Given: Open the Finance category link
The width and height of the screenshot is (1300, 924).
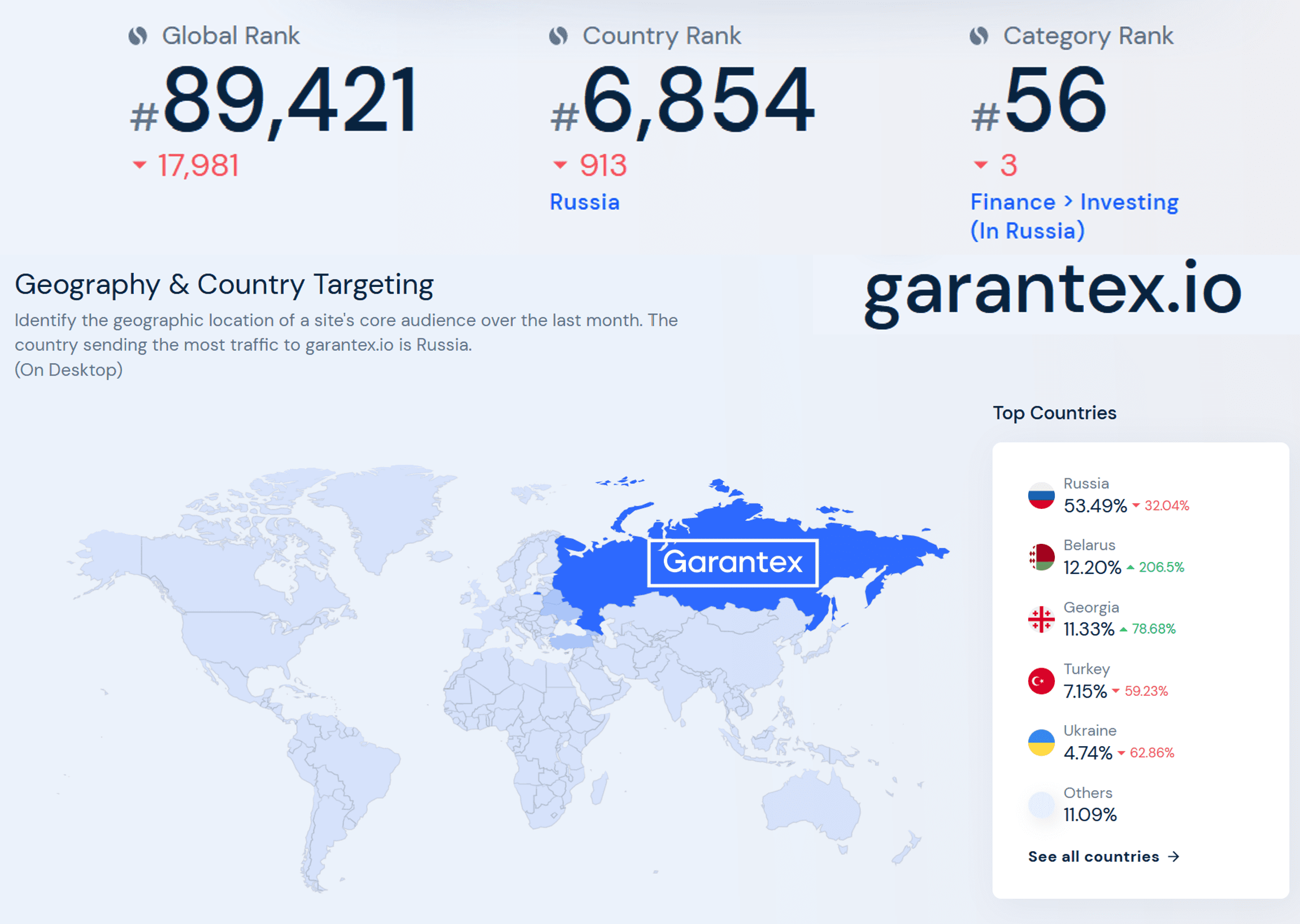Looking at the screenshot, I should coord(1012,203).
